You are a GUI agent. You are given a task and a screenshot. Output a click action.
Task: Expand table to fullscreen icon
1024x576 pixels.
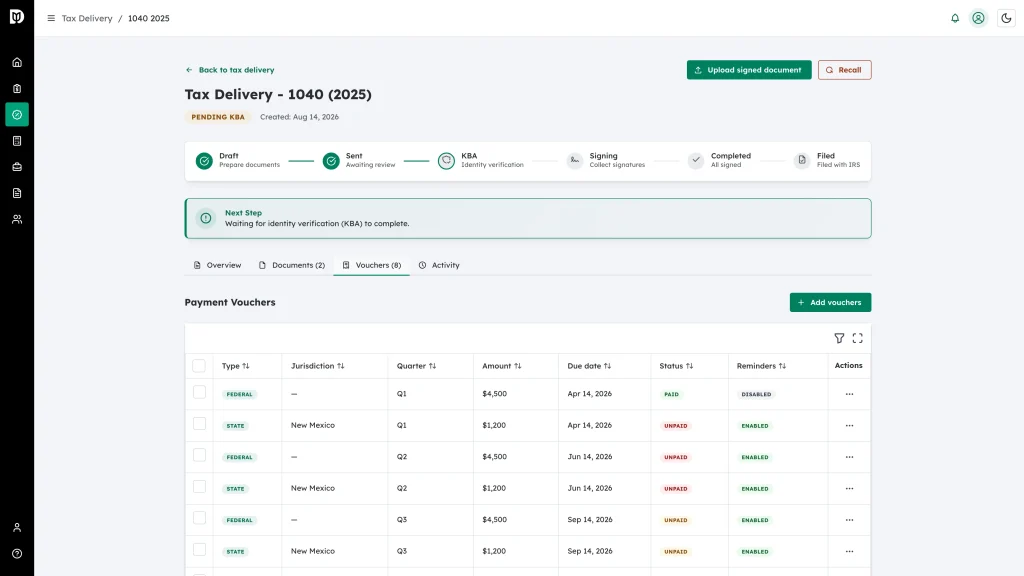point(857,338)
